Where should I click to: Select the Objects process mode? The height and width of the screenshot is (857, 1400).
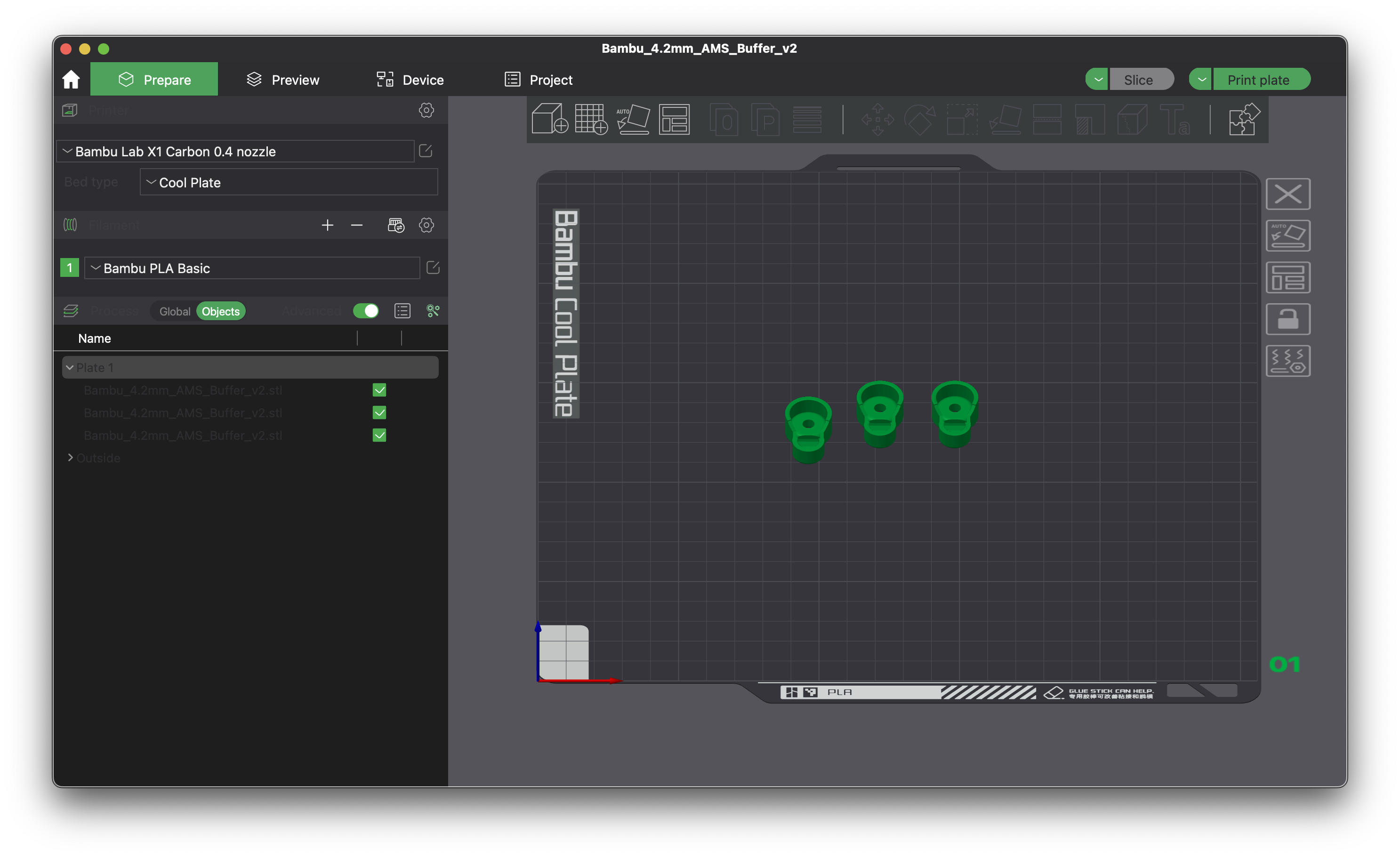[220, 311]
